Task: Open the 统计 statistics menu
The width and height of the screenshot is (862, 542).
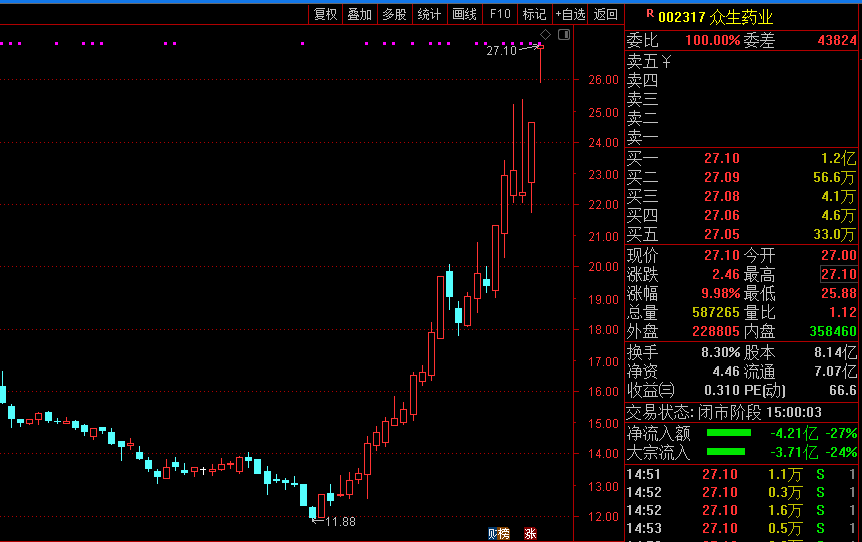Action: tap(429, 14)
